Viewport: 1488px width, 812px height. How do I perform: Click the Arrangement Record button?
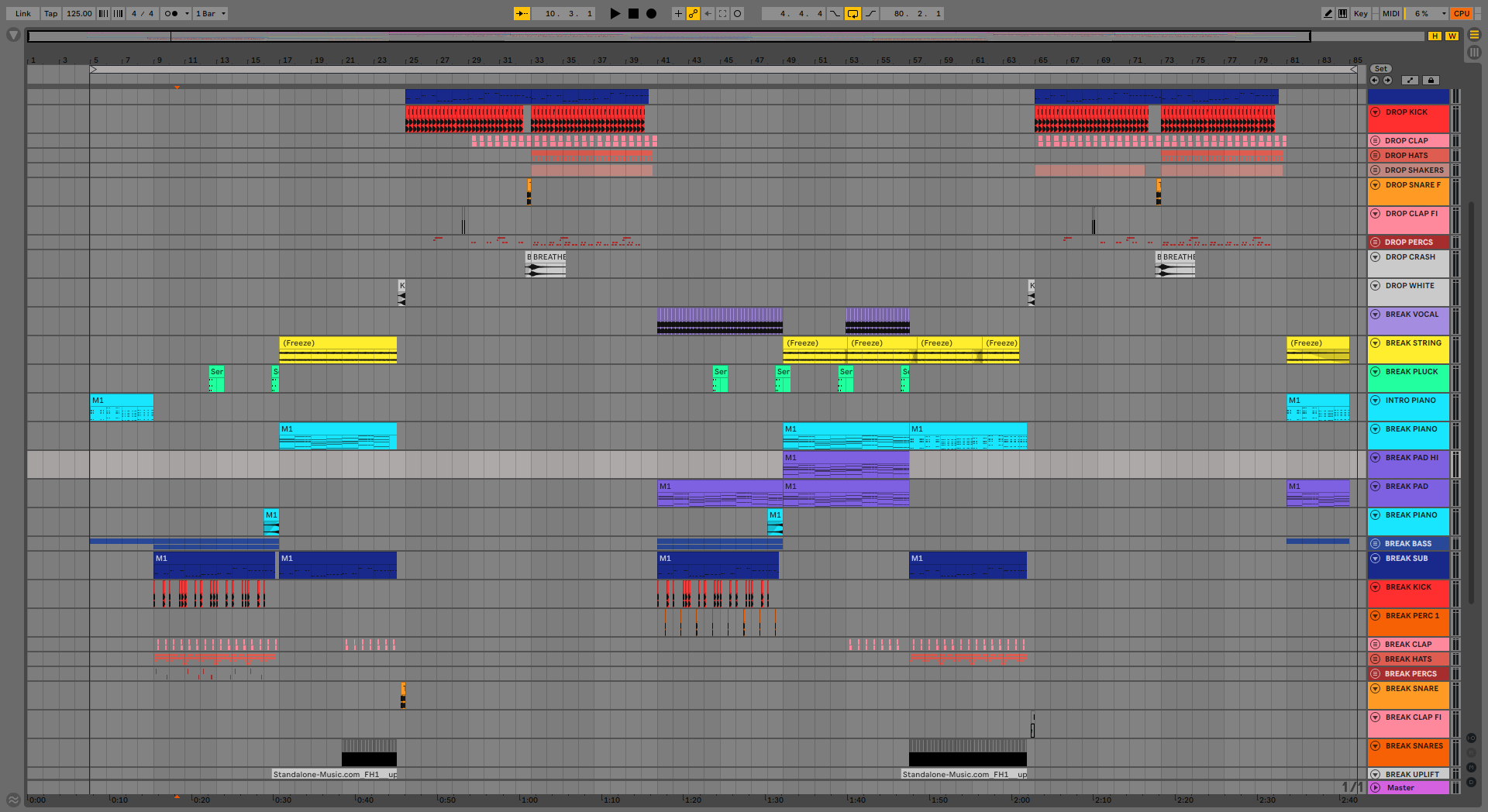[x=652, y=13]
